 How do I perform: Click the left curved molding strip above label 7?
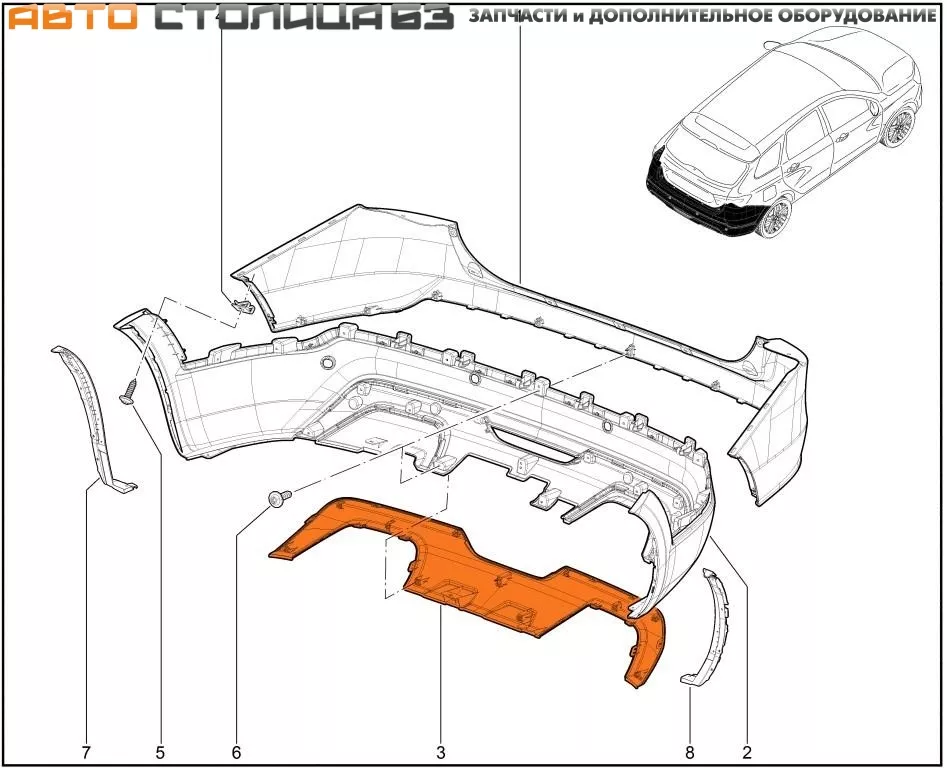93,410
